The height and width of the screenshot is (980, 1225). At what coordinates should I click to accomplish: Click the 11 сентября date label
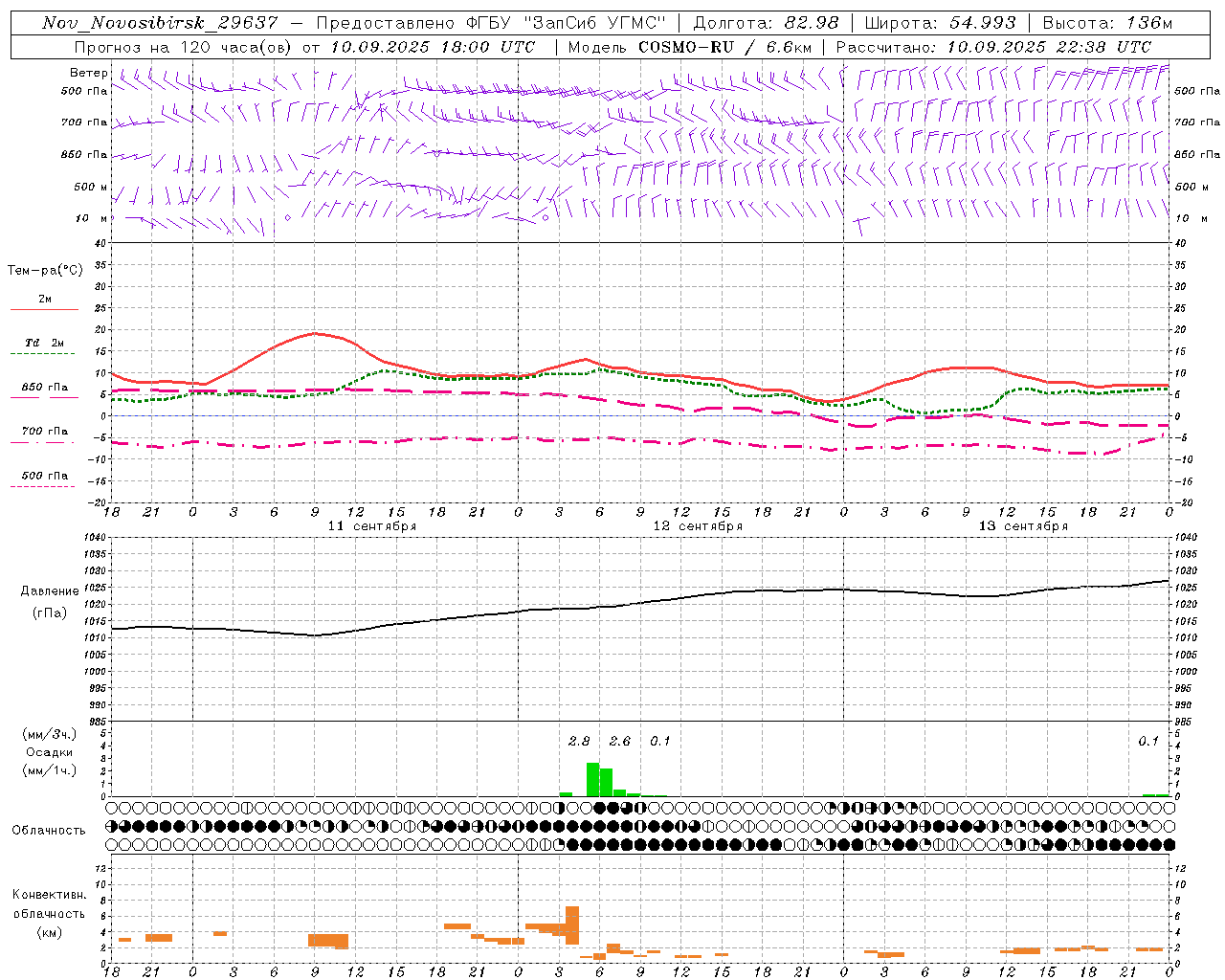tap(372, 526)
